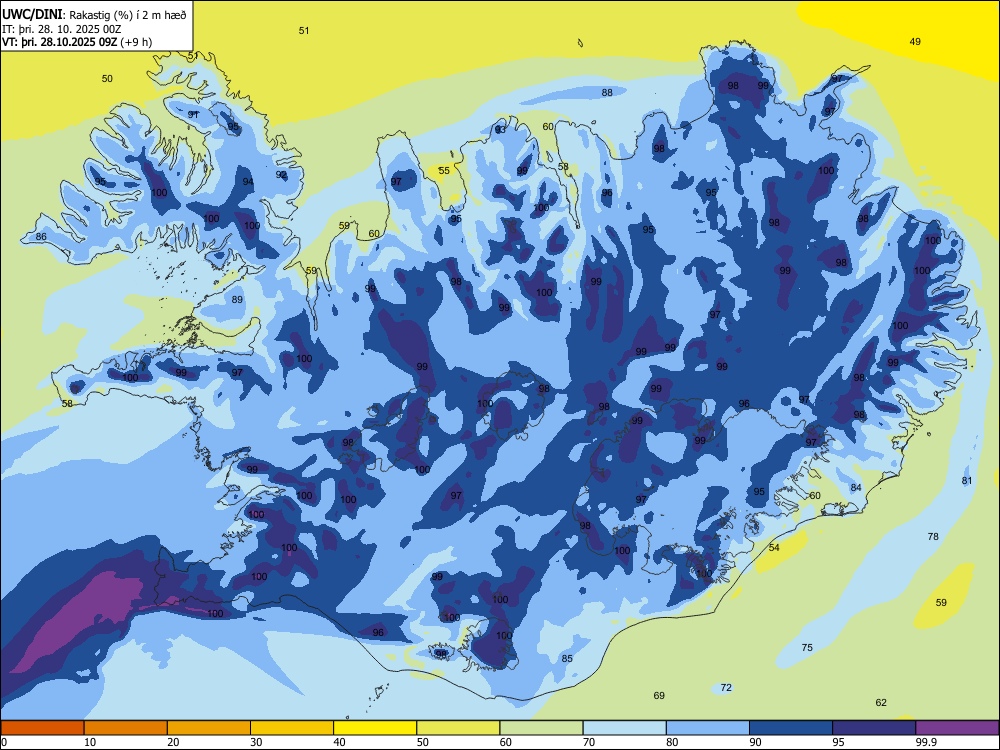This screenshot has width=1000, height=750.
Task: Click the 20–30 amber legend swatch
Action: [209, 728]
